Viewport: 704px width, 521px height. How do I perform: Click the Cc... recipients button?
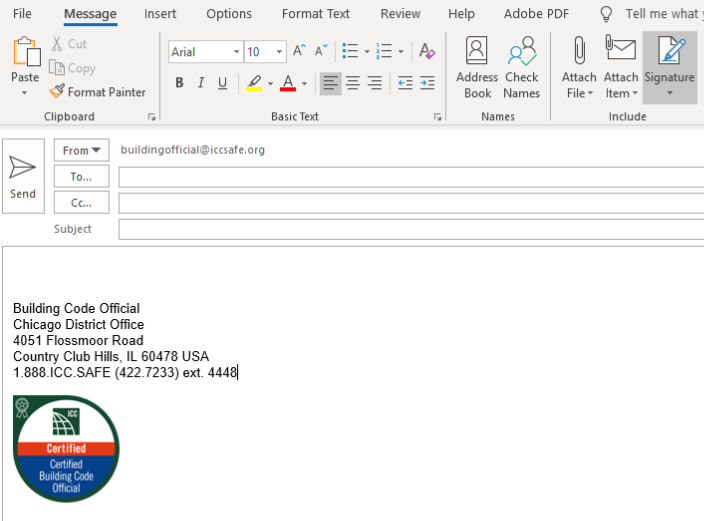coord(81,203)
